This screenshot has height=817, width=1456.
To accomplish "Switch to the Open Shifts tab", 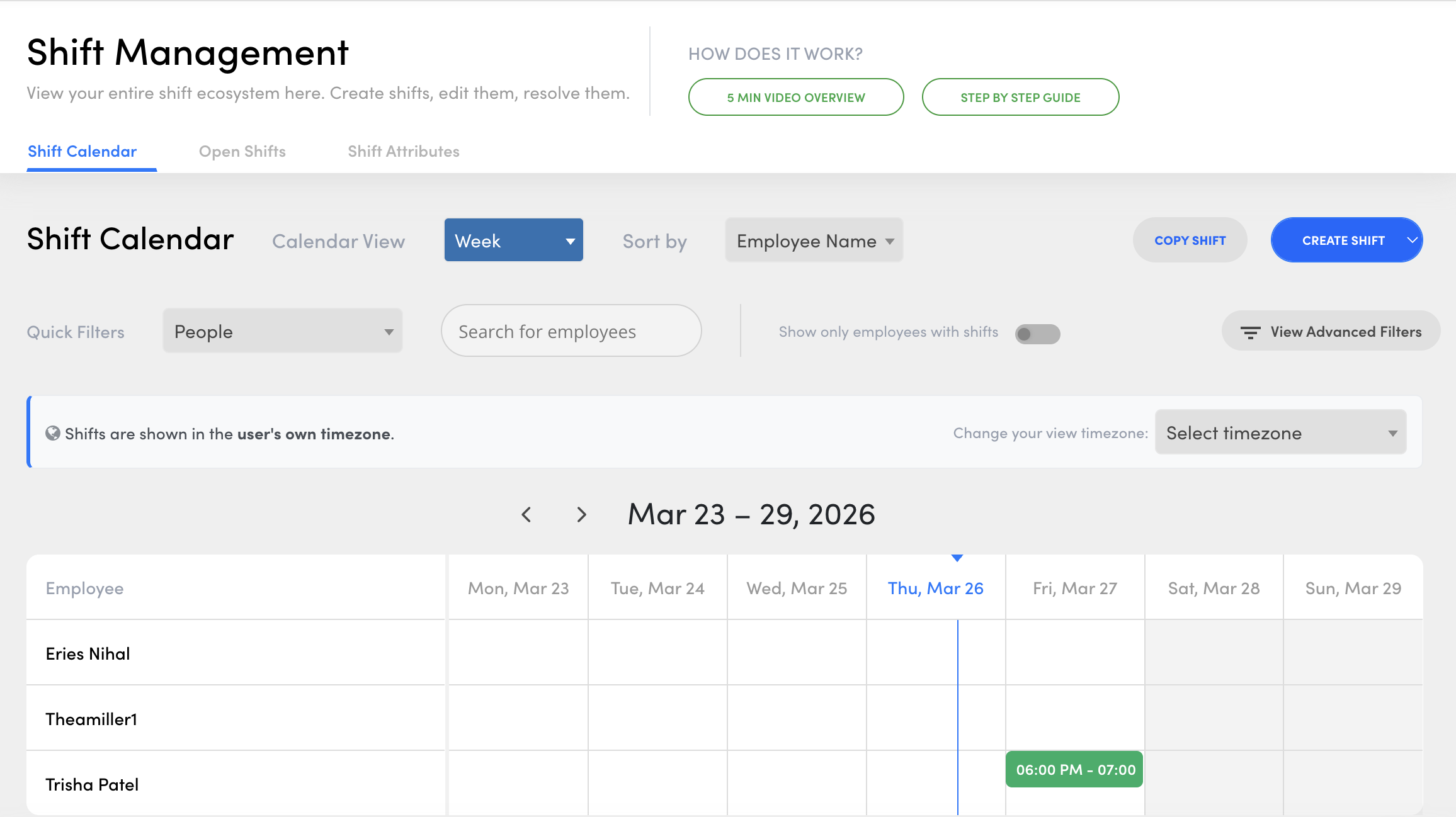I will 242,152.
